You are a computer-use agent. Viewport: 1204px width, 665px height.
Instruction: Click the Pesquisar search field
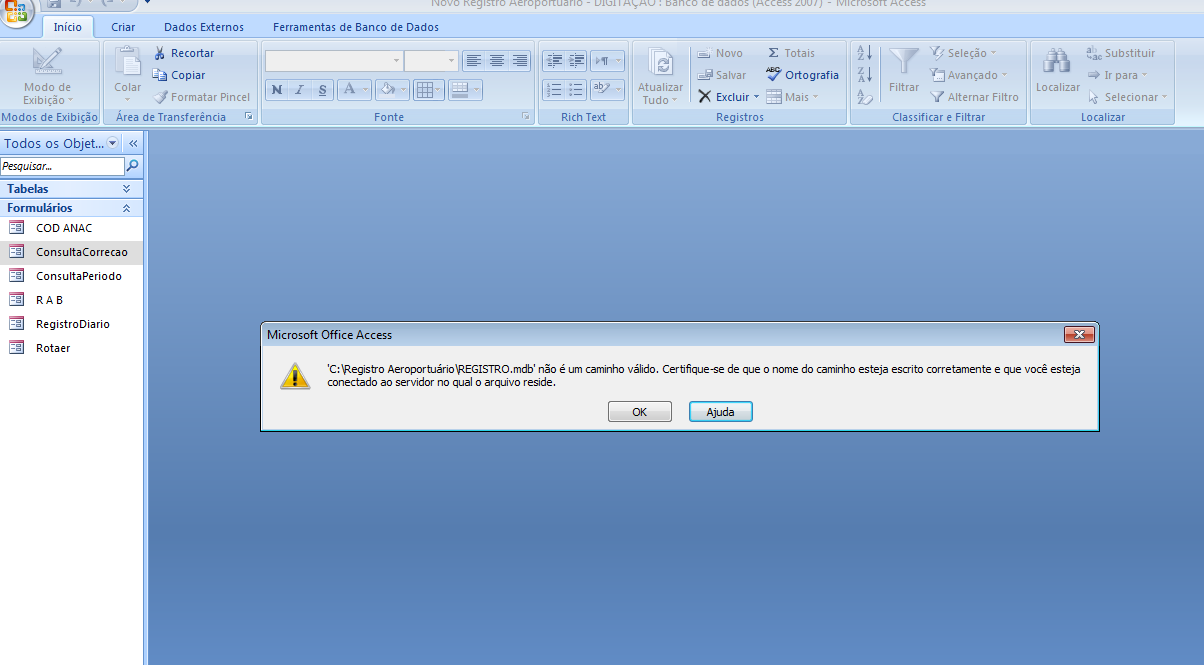[63, 166]
